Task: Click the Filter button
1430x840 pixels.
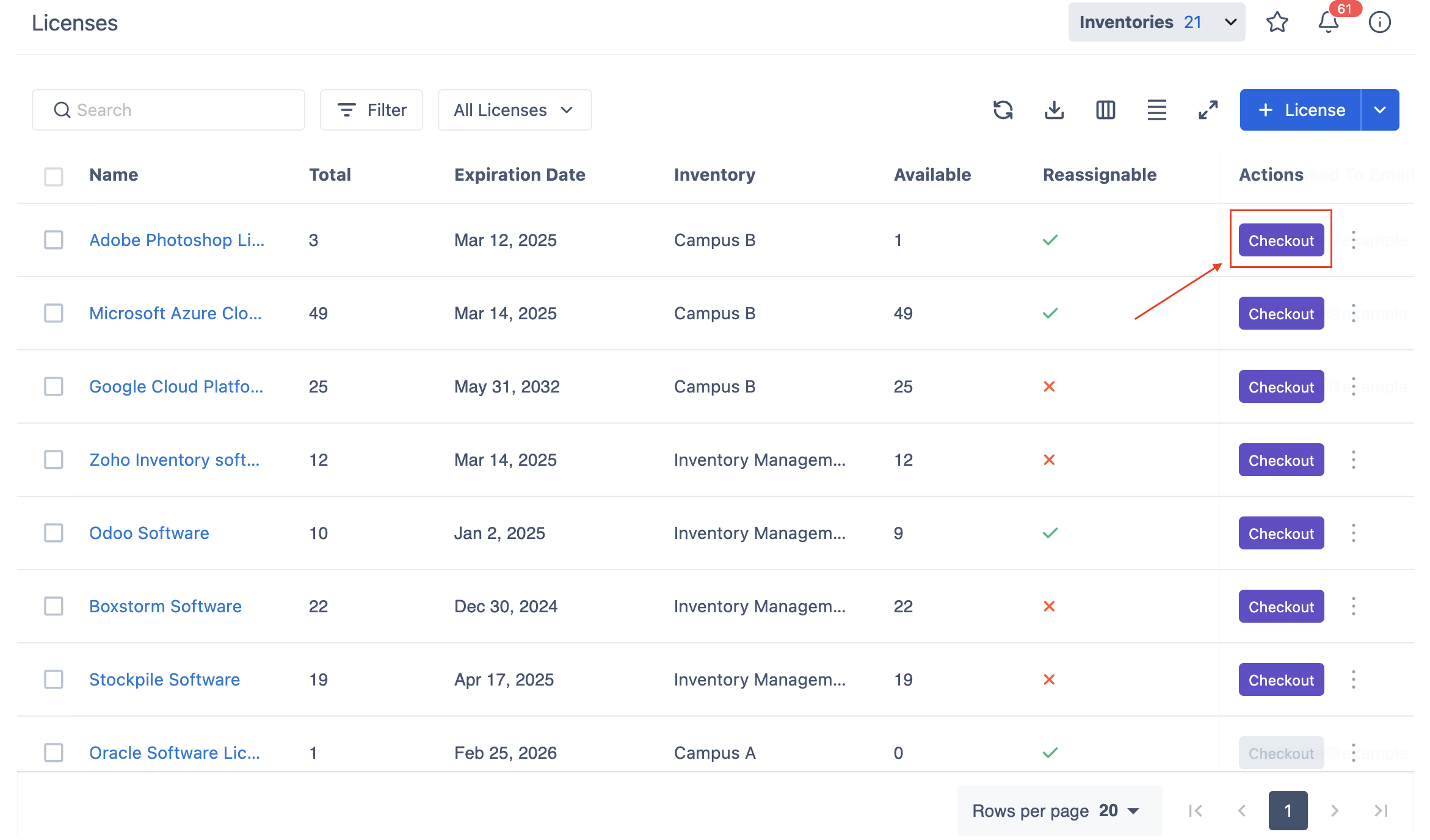Action: coord(371,110)
